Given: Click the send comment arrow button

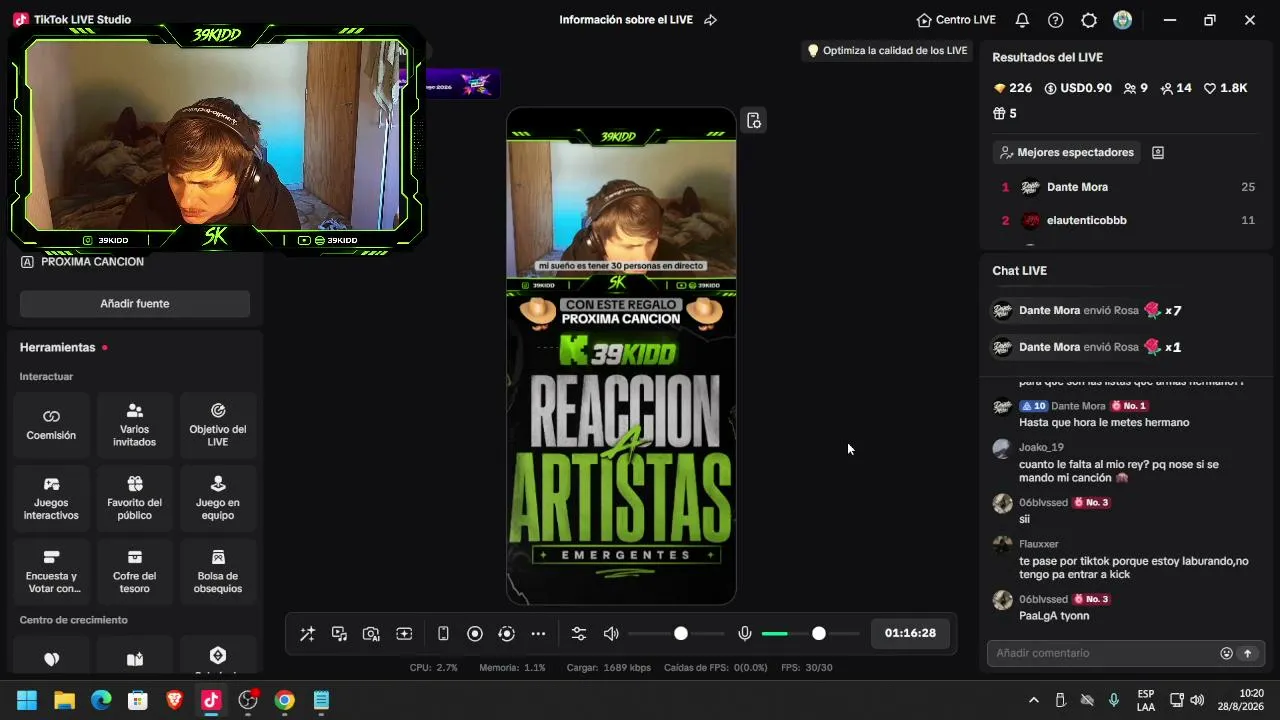Looking at the screenshot, I should coord(1247,653).
